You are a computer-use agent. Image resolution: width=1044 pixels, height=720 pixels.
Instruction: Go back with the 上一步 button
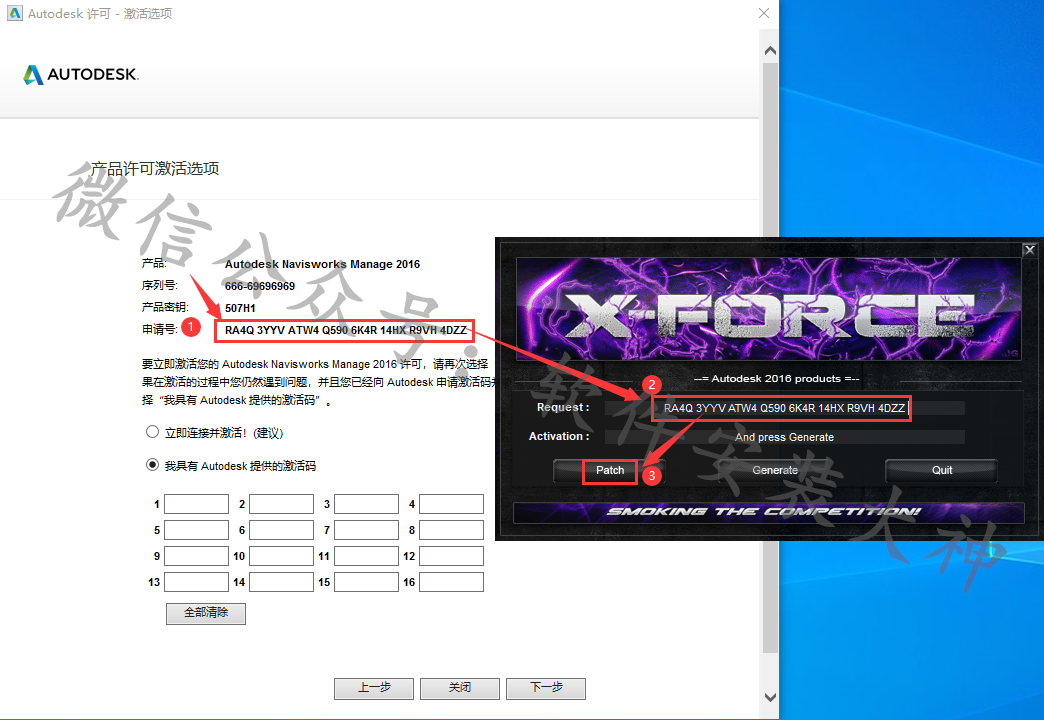(x=374, y=688)
